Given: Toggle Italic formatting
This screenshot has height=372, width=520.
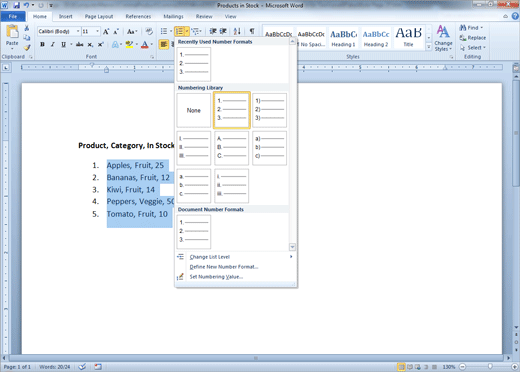Looking at the screenshot, I should (x=52, y=44).
